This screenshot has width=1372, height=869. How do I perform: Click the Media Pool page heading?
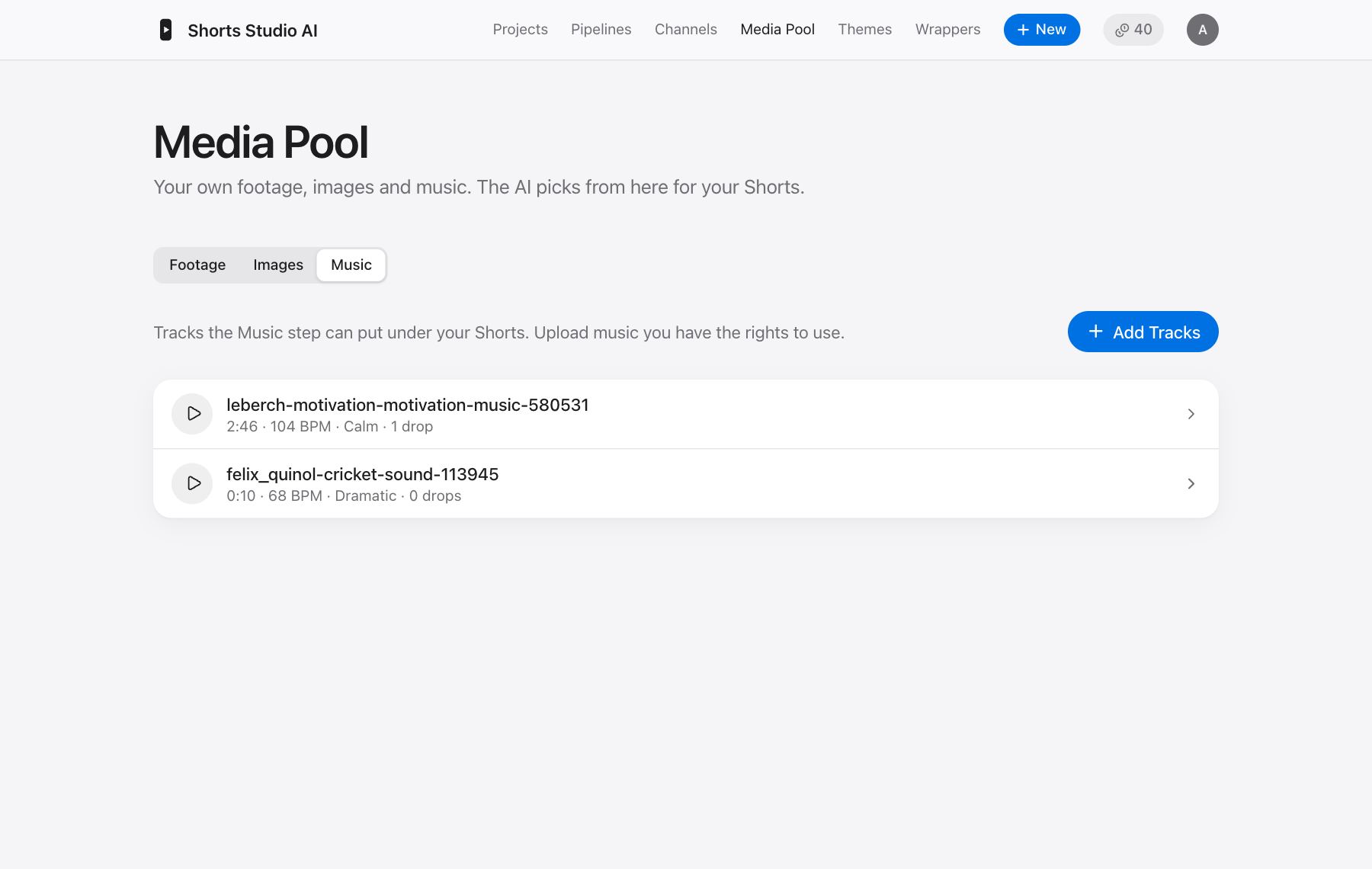261,143
